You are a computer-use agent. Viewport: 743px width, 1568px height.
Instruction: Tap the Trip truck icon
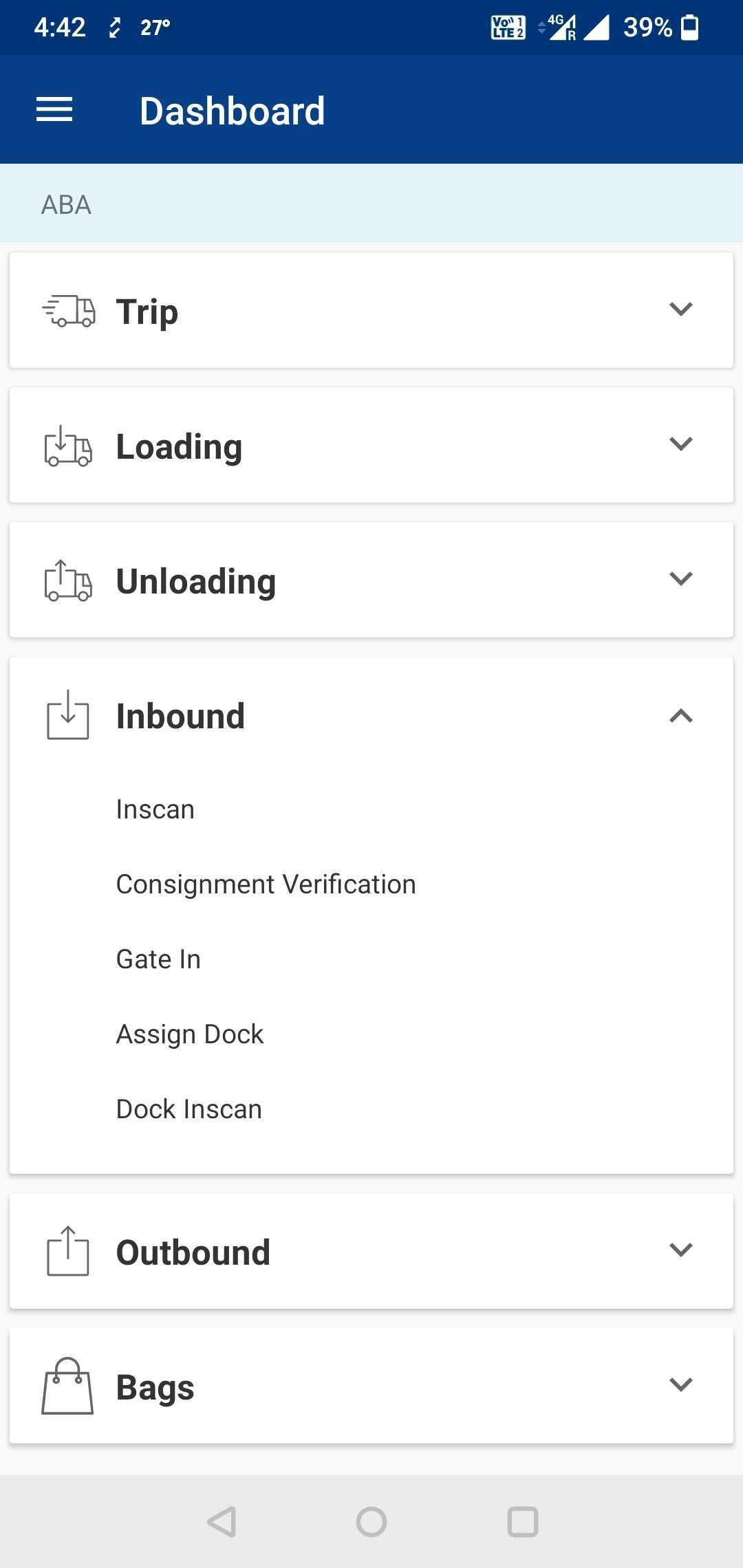pyautogui.click(x=69, y=311)
